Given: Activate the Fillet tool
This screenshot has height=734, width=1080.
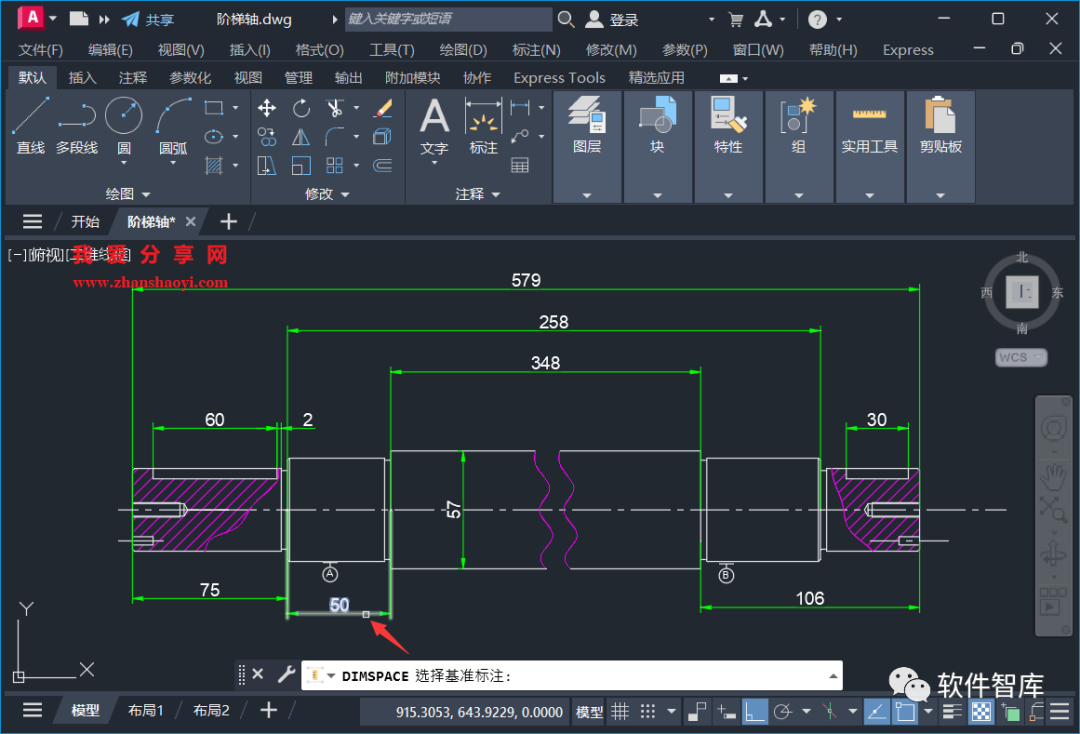Looking at the screenshot, I should point(335,136).
